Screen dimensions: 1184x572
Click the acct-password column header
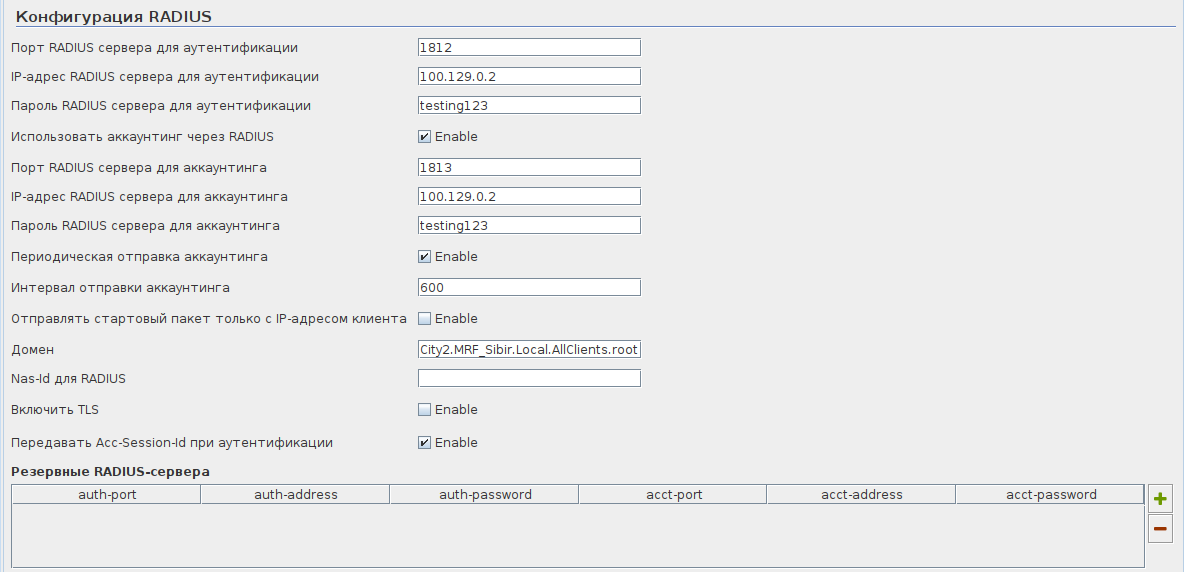1050,494
